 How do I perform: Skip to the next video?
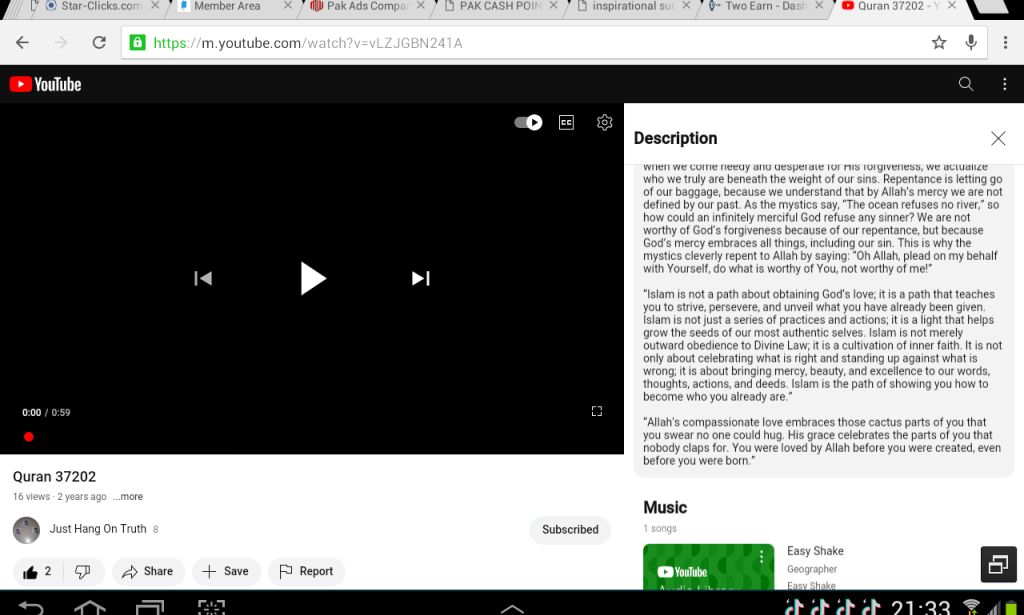pyautogui.click(x=420, y=278)
